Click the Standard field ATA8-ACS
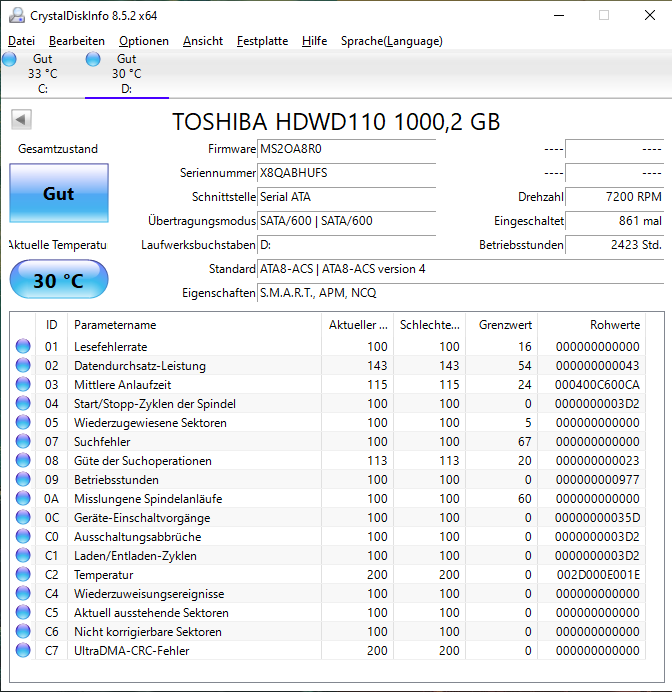The width and height of the screenshot is (672, 692). (461, 269)
